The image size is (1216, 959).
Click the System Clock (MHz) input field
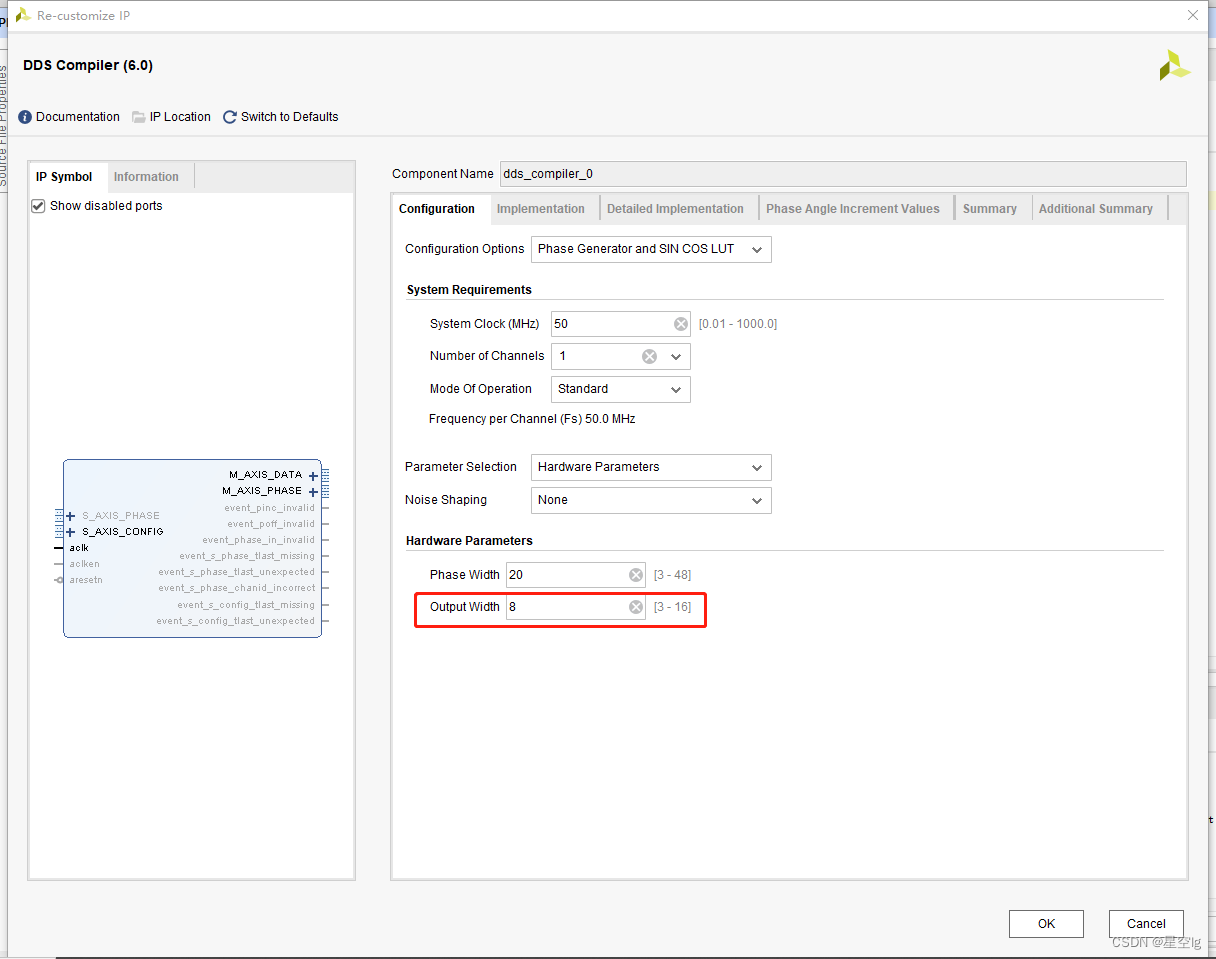(621, 324)
